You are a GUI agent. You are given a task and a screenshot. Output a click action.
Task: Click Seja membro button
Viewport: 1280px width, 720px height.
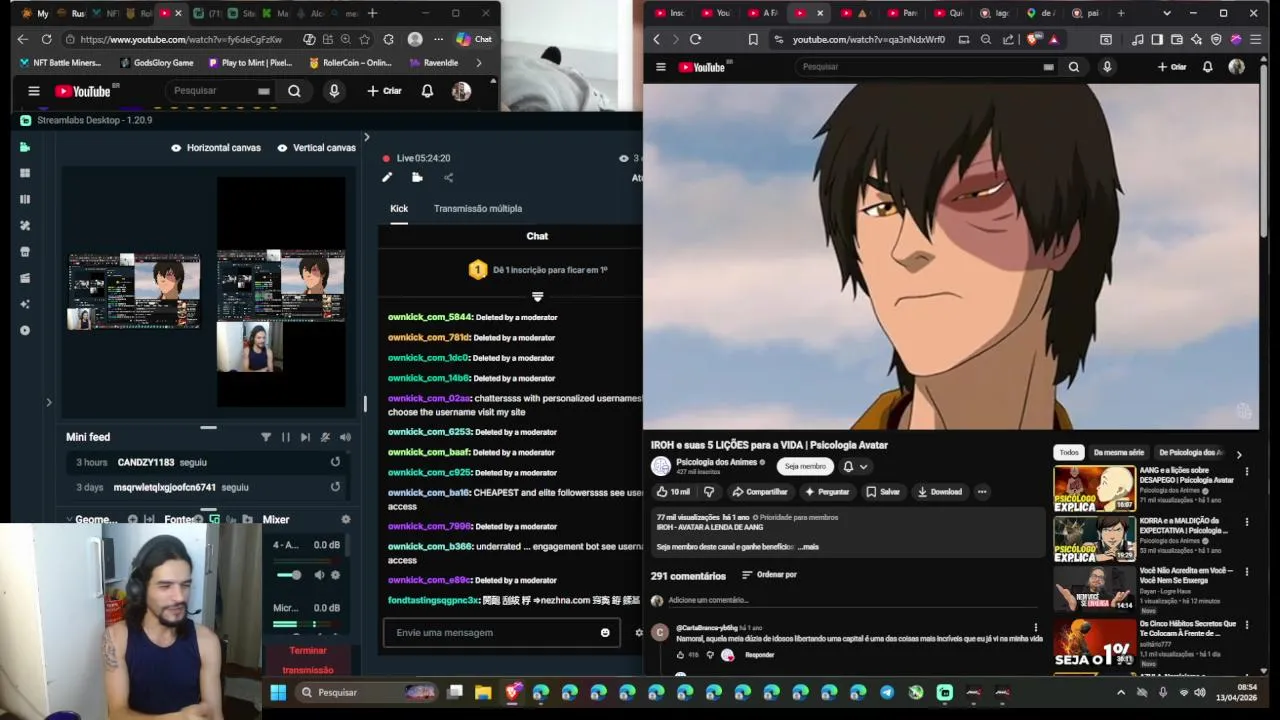805,466
